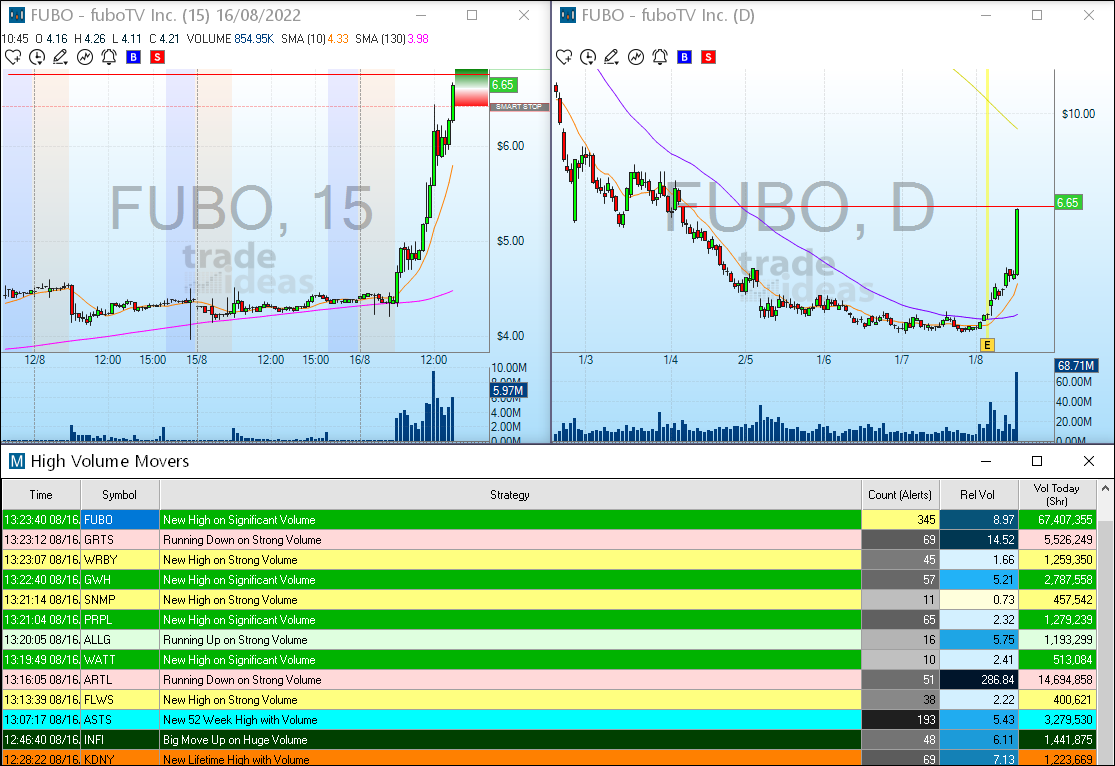
Task: Open the timeframe clock dropdown on daily chart
Action: 589,57
